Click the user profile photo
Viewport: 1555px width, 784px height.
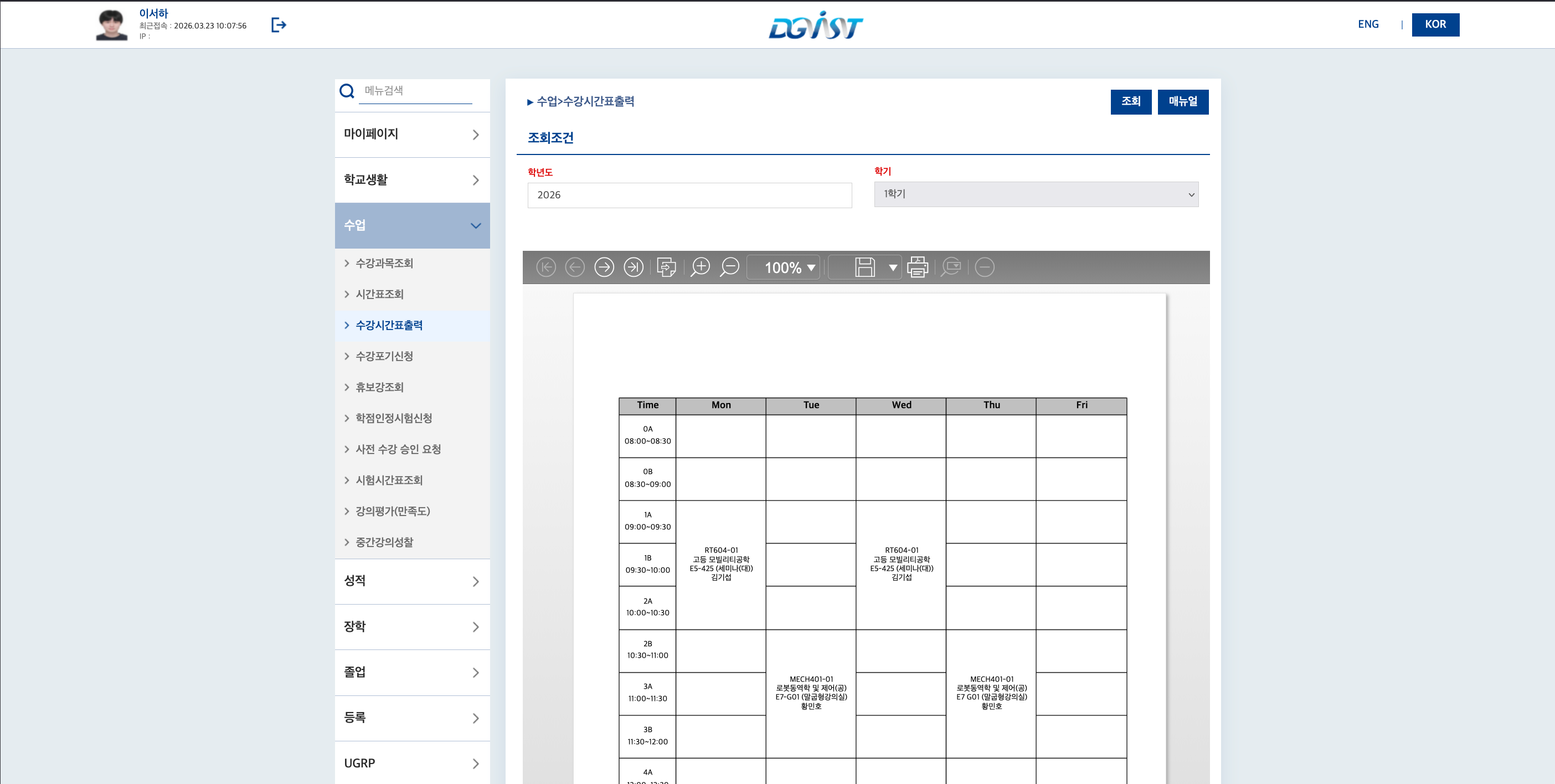click(x=112, y=25)
